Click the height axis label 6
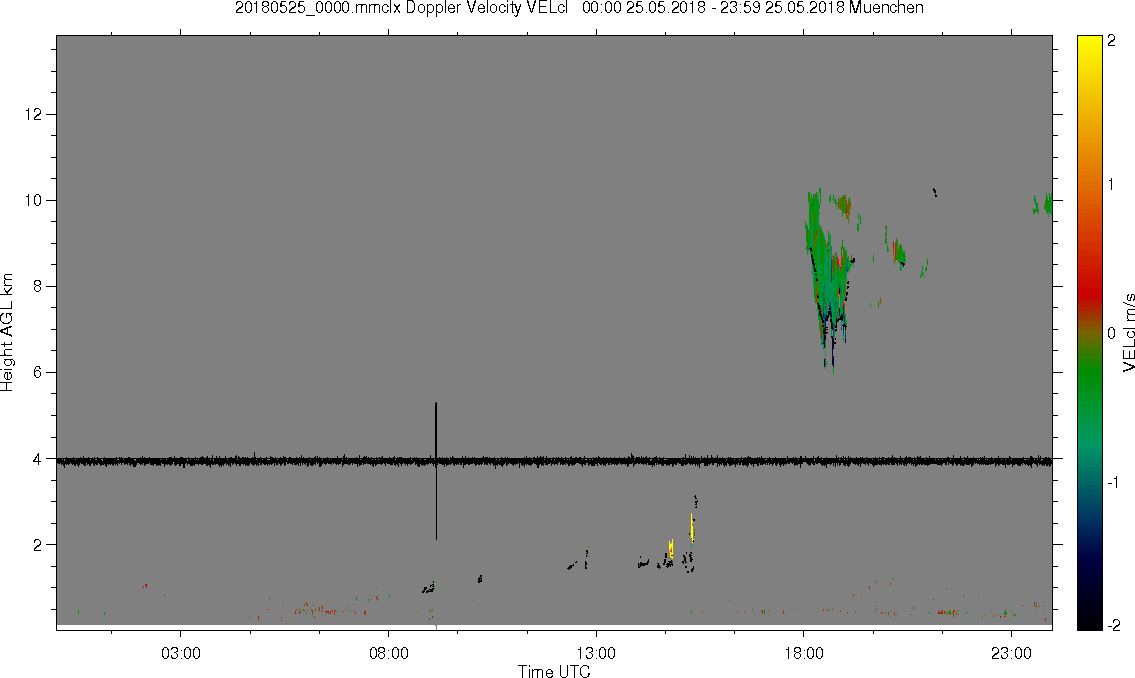 (x=38, y=373)
